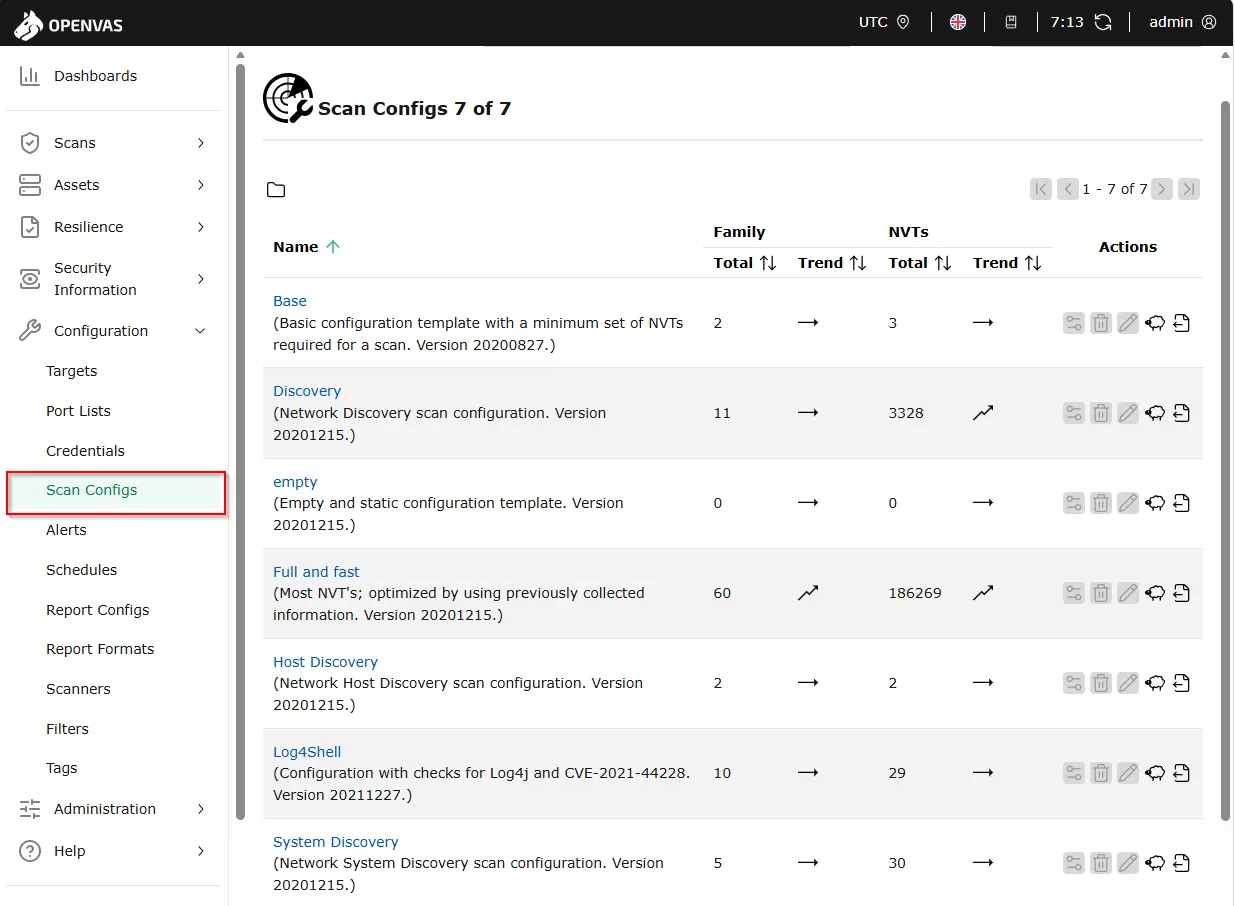Open the empty scan config link
1235x906 pixels.
point(295,482)
